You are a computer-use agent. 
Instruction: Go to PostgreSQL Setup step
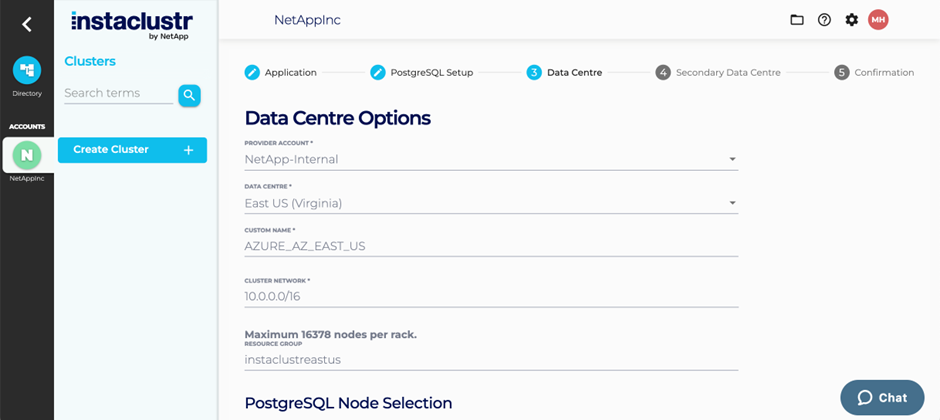click(x=422, y=72)
